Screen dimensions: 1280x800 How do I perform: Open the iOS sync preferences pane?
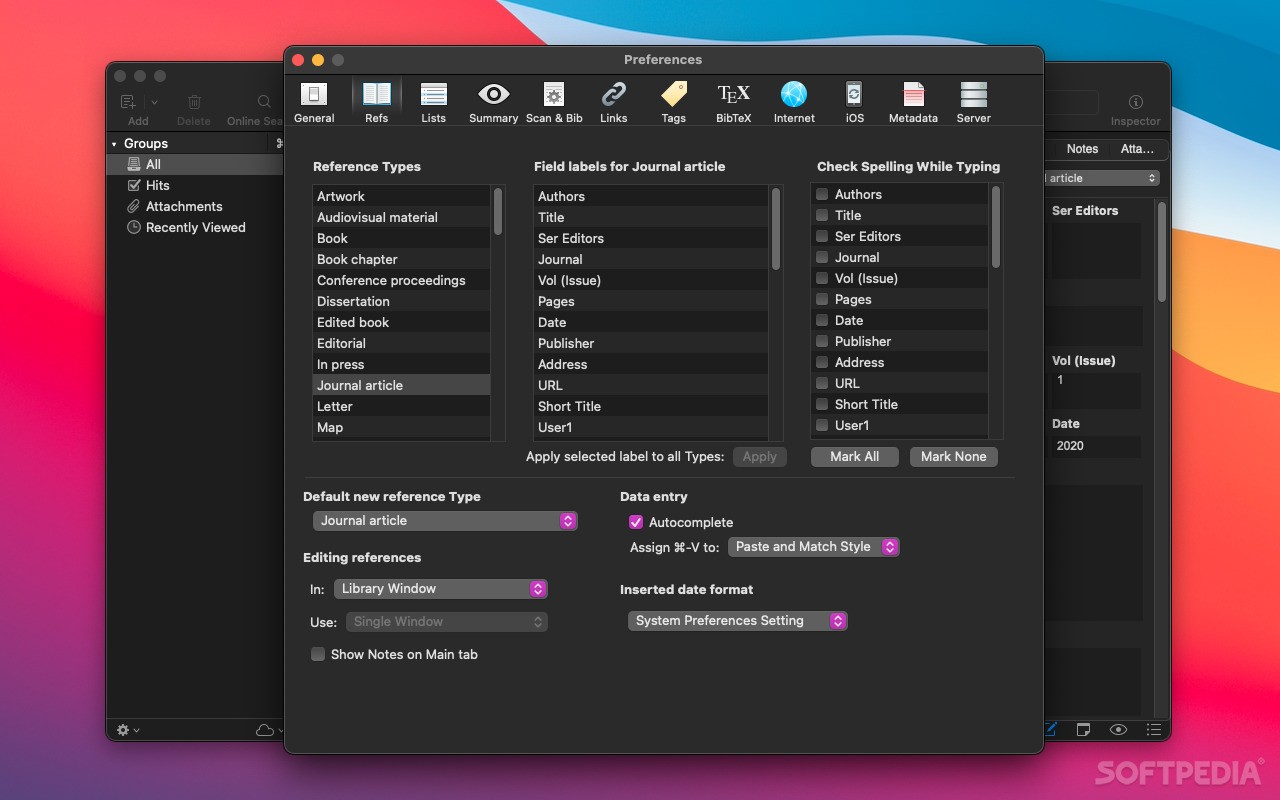click(853, 100)
